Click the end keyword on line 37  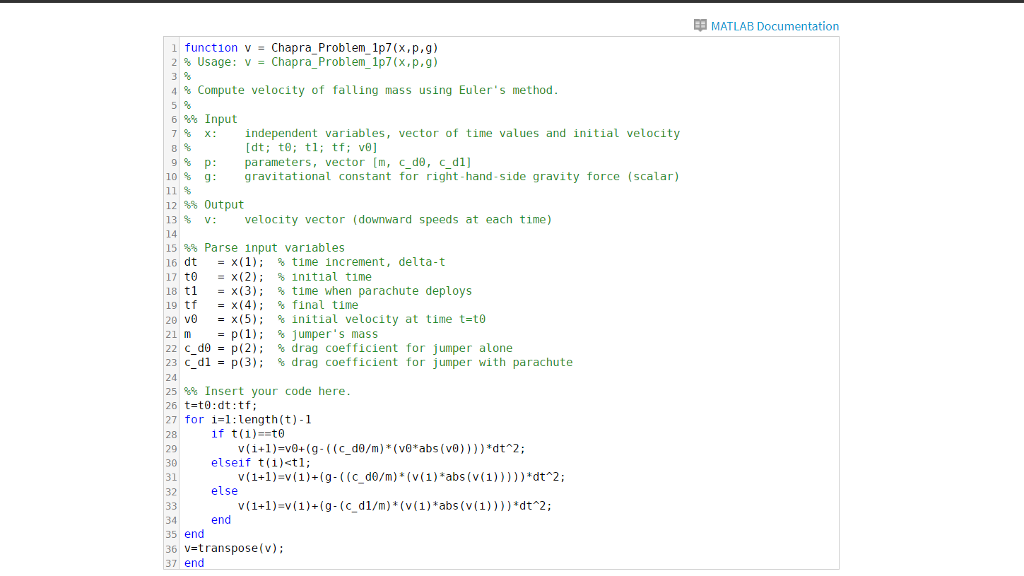193,562
